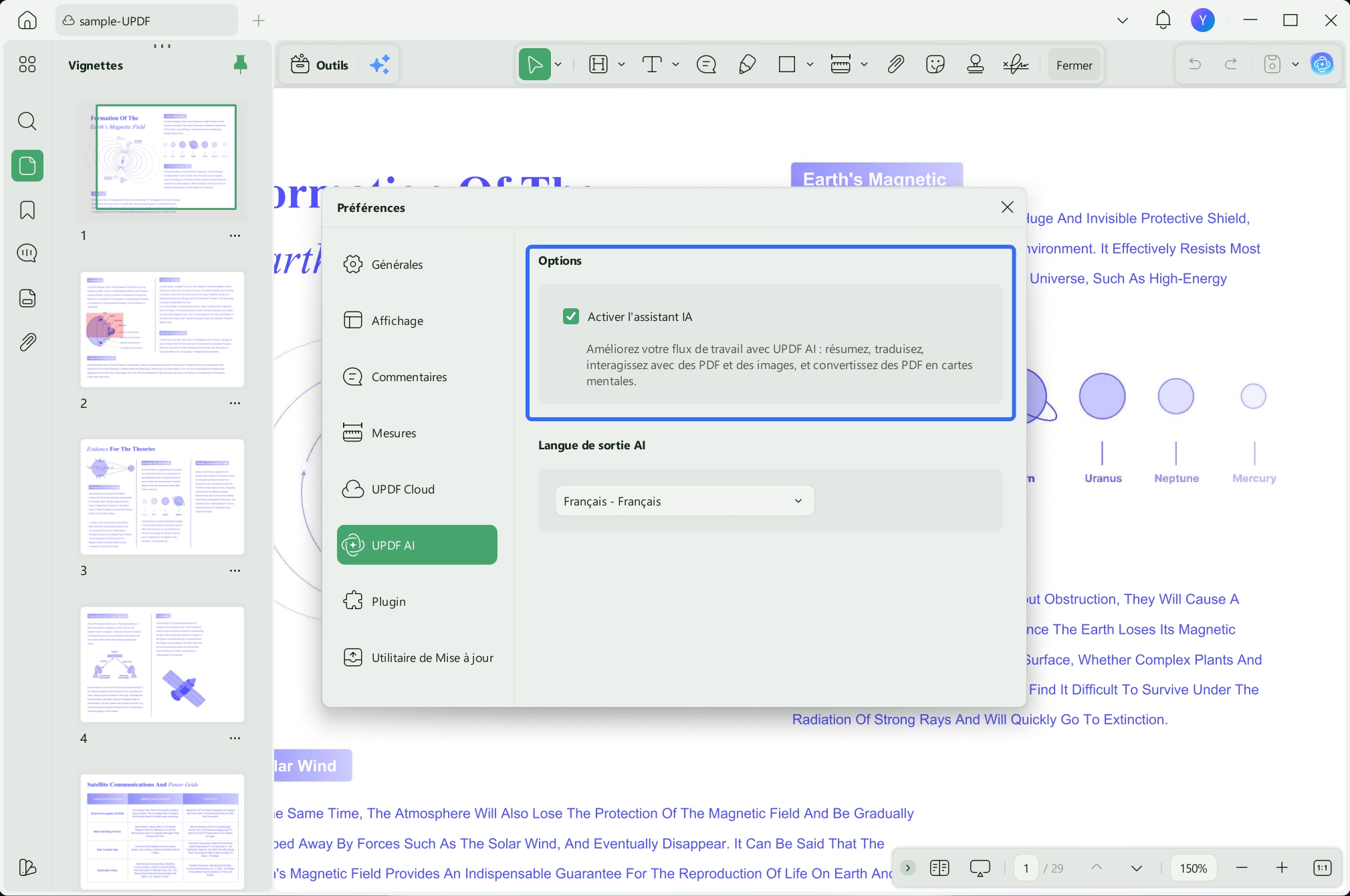Expand the save options dropdown arrow
Image resolution: width=1350 pixels, height=896 pixels.
tap(1296, 65)
